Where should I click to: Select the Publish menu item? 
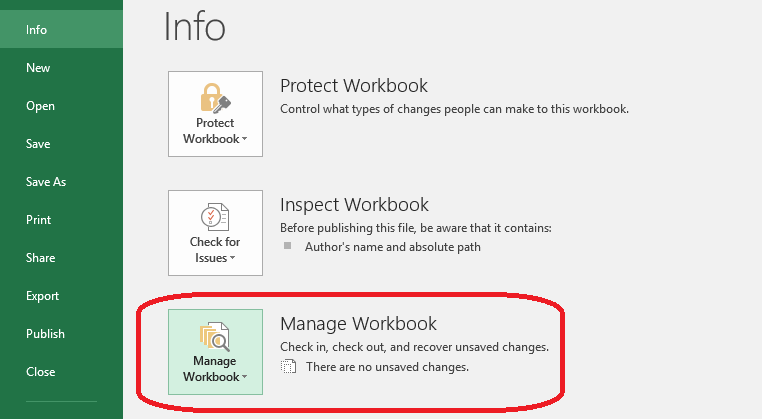(45, 334)
